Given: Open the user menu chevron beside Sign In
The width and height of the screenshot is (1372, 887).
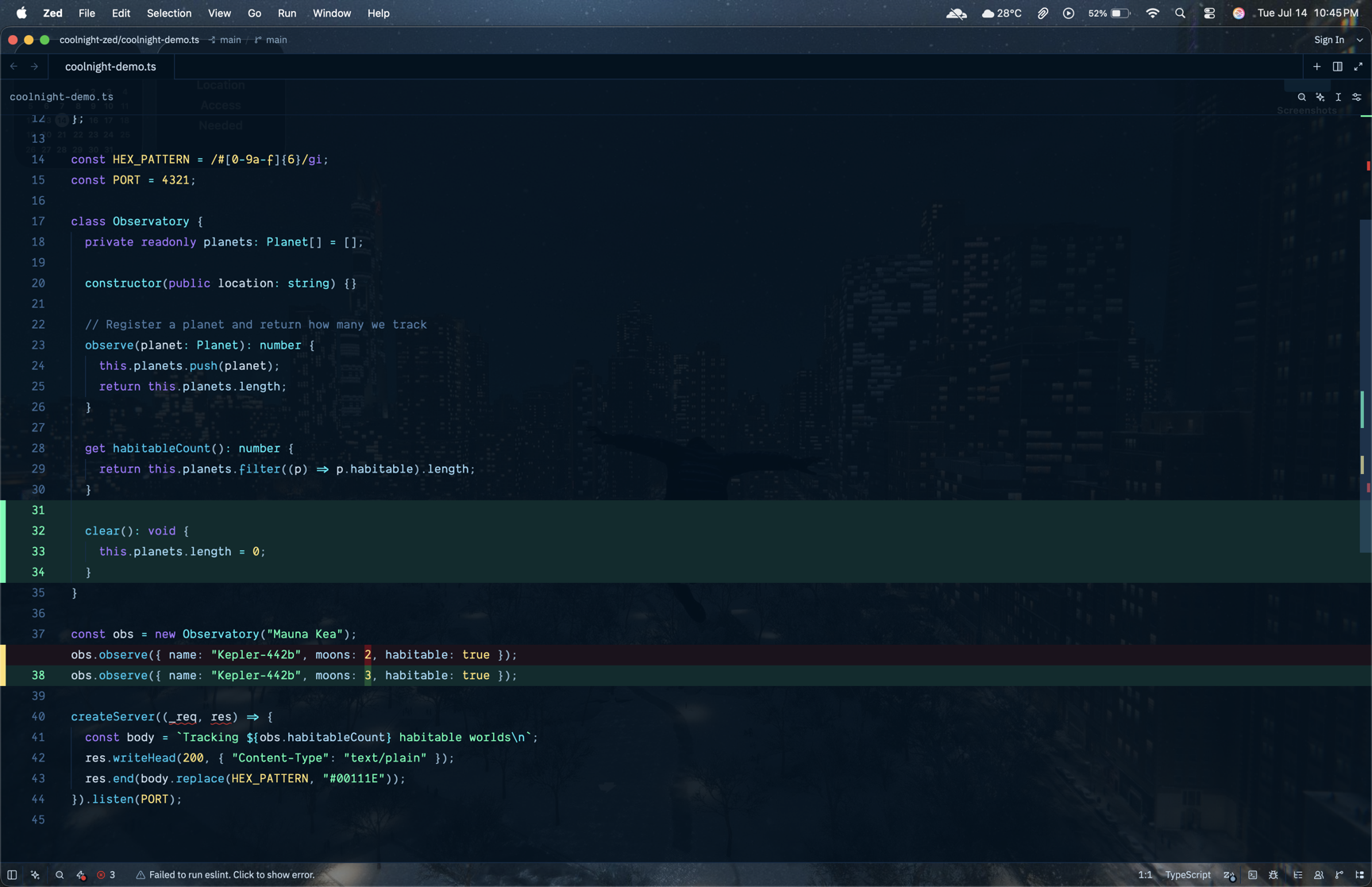Looking at the screenshot, I should [1360, 40].
